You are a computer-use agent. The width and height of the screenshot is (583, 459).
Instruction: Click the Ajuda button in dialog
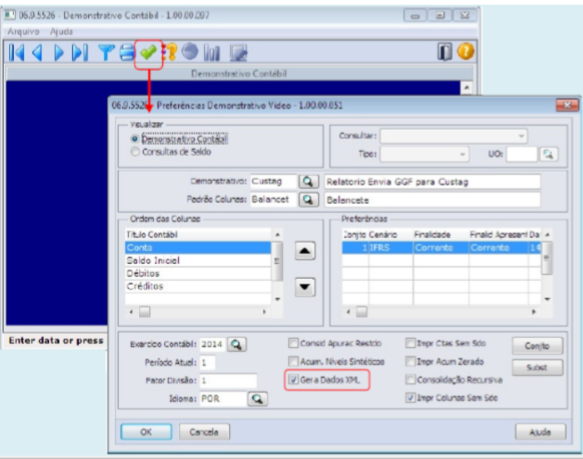[x=540, y=432]
